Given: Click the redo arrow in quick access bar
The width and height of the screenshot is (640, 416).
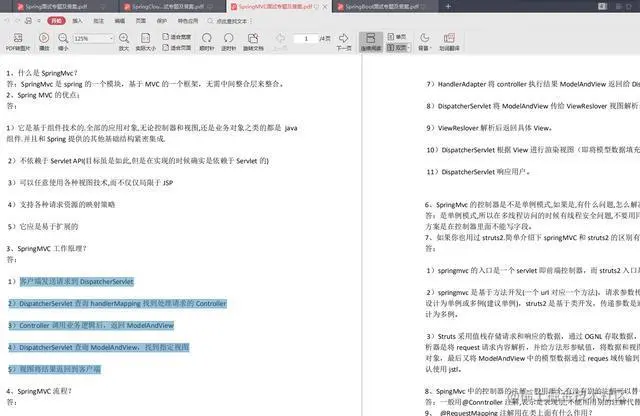Looking at the screenshot, I should pyautogui.click(x=17, y=20).
